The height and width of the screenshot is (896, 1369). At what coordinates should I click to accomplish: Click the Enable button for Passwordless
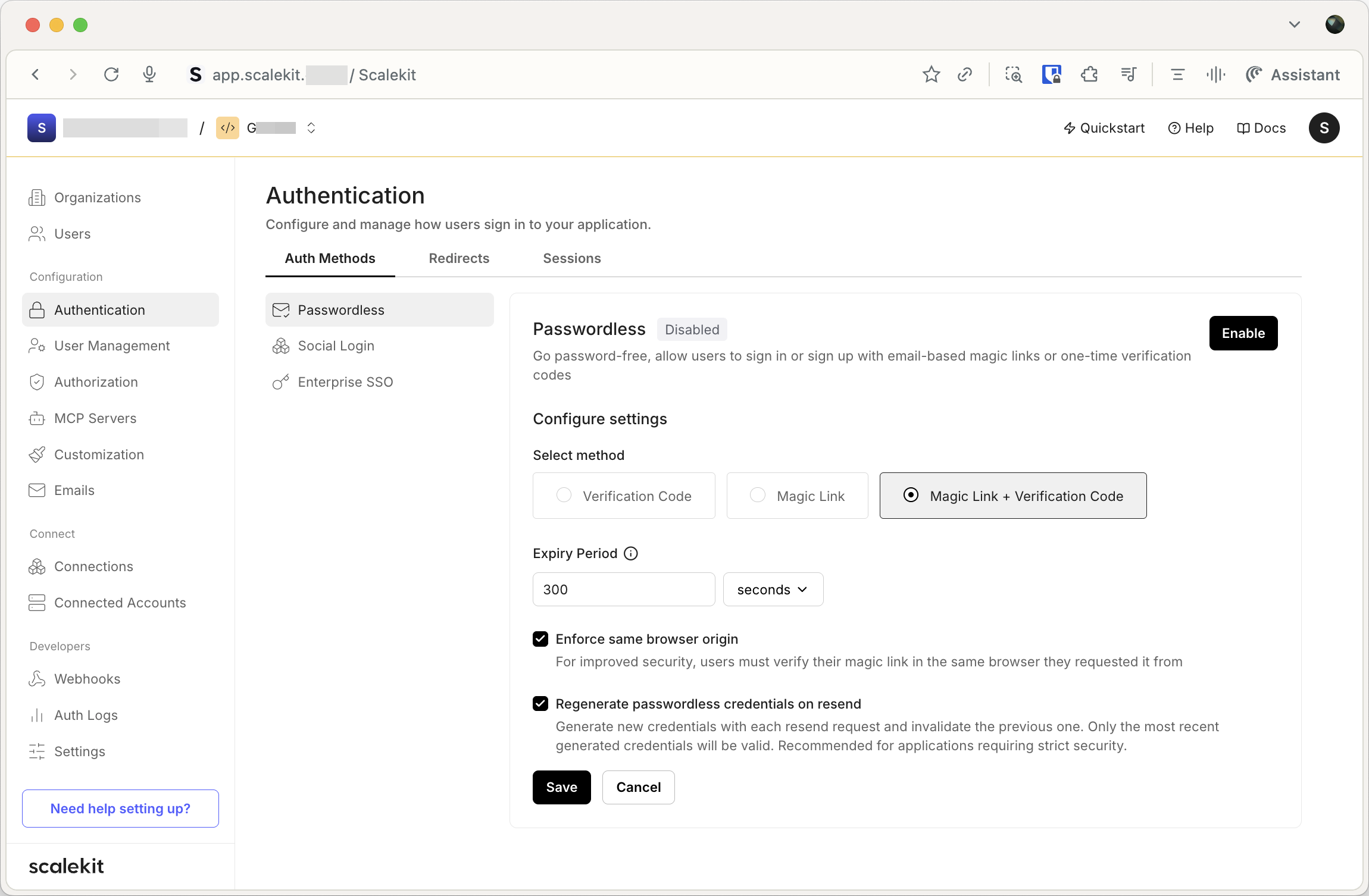point(1243,333)
